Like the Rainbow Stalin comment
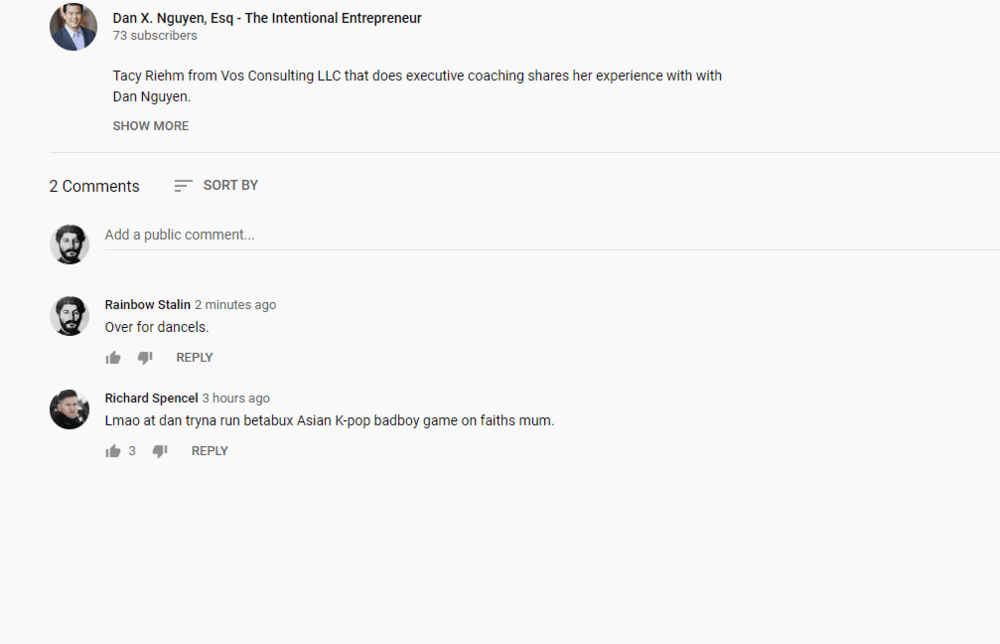 click(113, 358)
